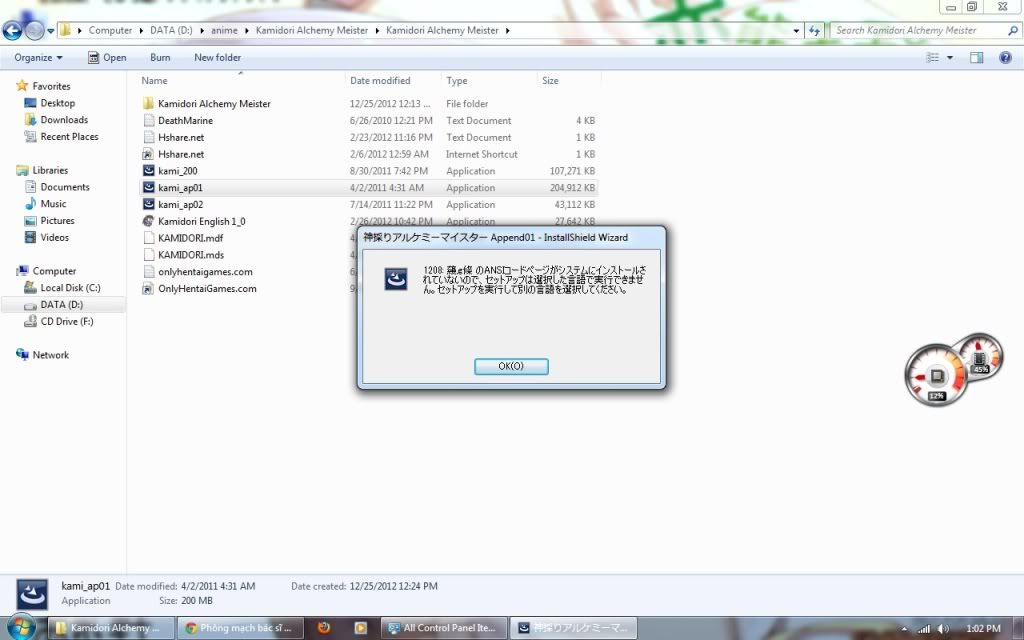This screenshot has height=640, width=1024.
Task: Select the KAMIDORI.mdf file icon
Action: (148, 238)
